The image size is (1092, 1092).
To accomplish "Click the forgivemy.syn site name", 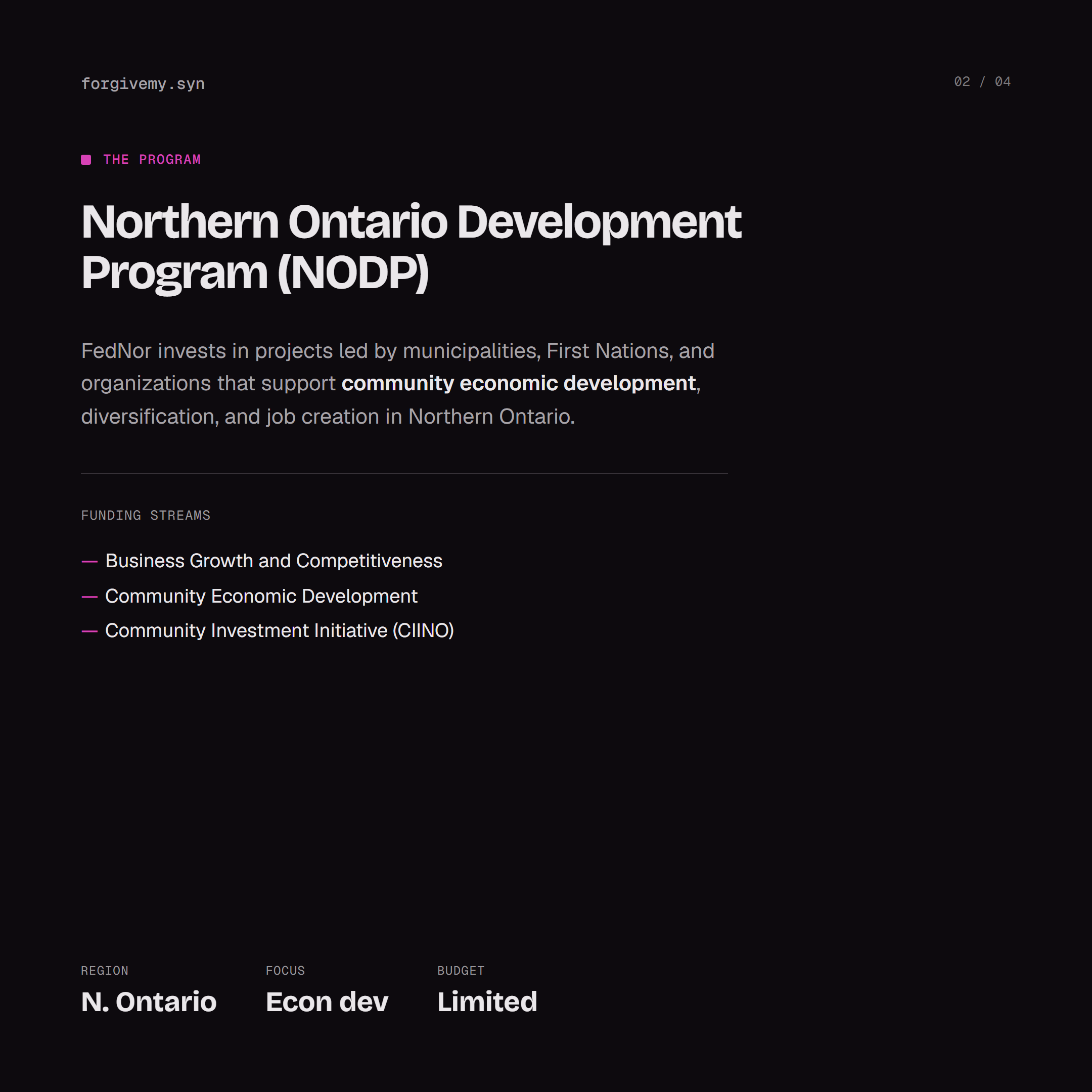I will pos(143,83).
